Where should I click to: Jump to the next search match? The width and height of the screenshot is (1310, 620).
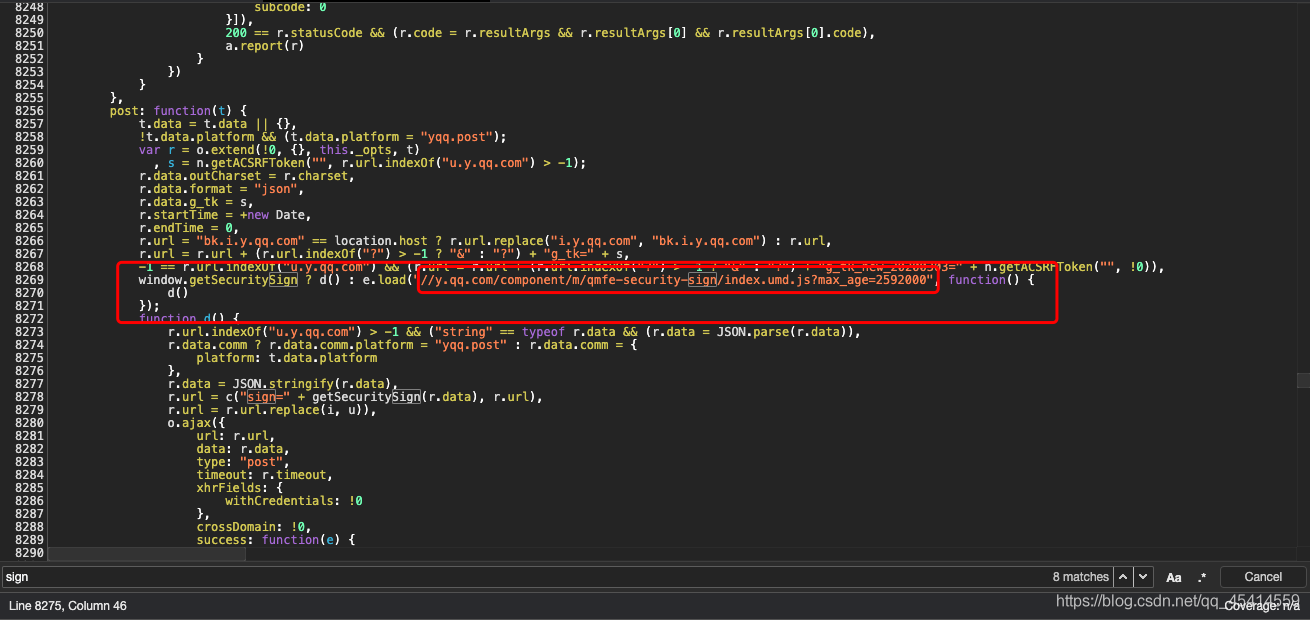click(1143, 577)
